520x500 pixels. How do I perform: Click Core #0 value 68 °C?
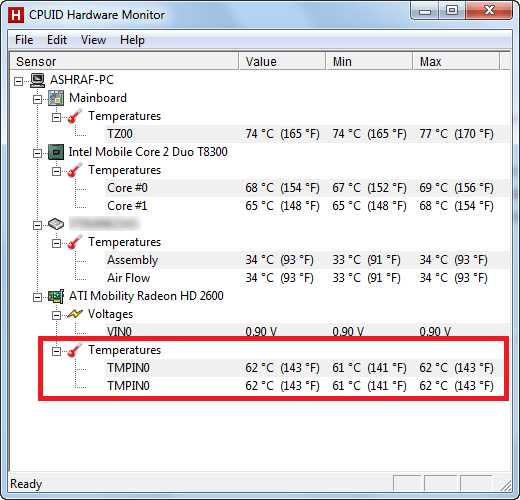[282, 188]
